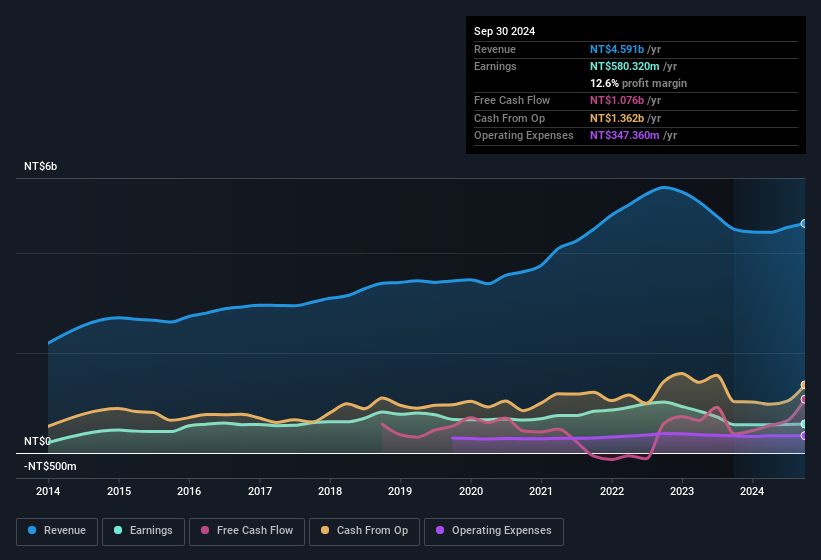Select the 2022 label on the time axis
Image resolution: width=821 pixels, height=560 pixels.
[x=611, y=491]
